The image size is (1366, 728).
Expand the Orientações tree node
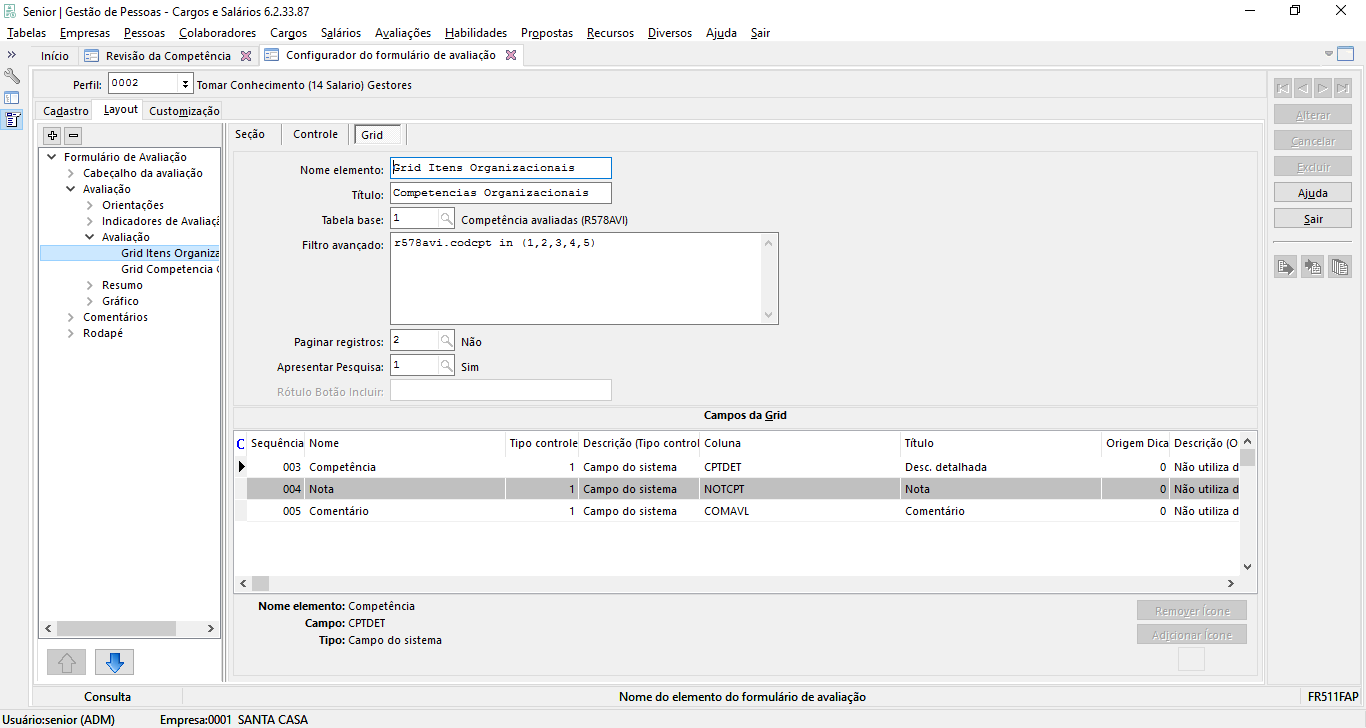(90, 205)
